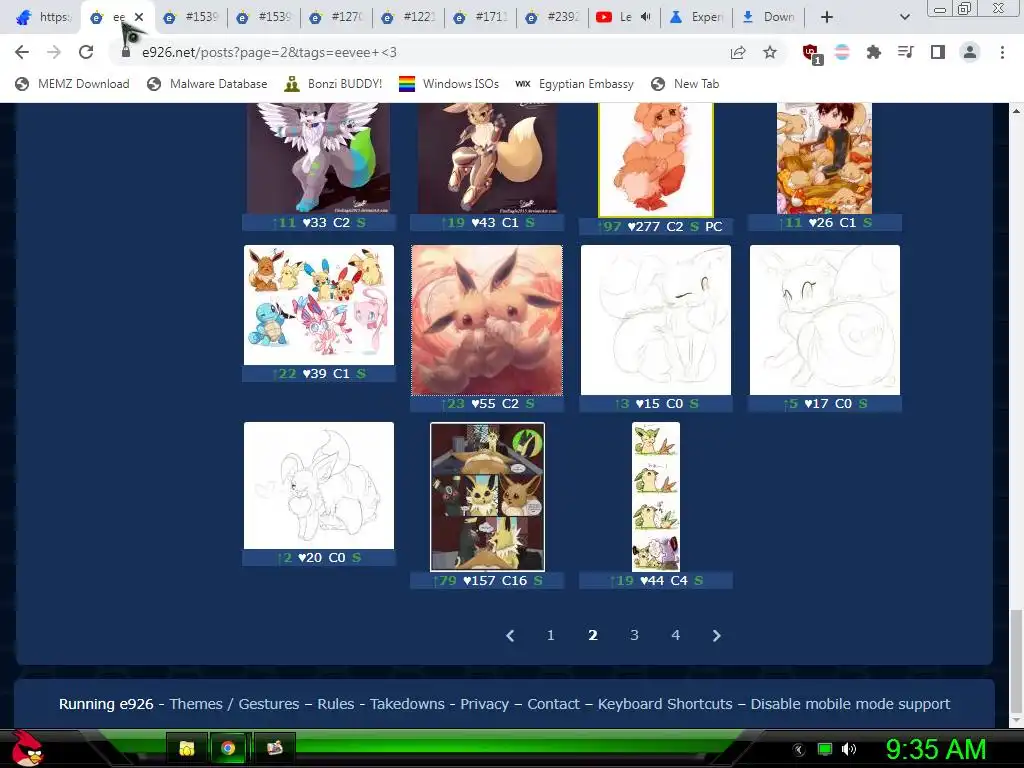Open the two-Eevee pink artwork thumbnail
Screen dimensions: 1024x768
point(487,320)
